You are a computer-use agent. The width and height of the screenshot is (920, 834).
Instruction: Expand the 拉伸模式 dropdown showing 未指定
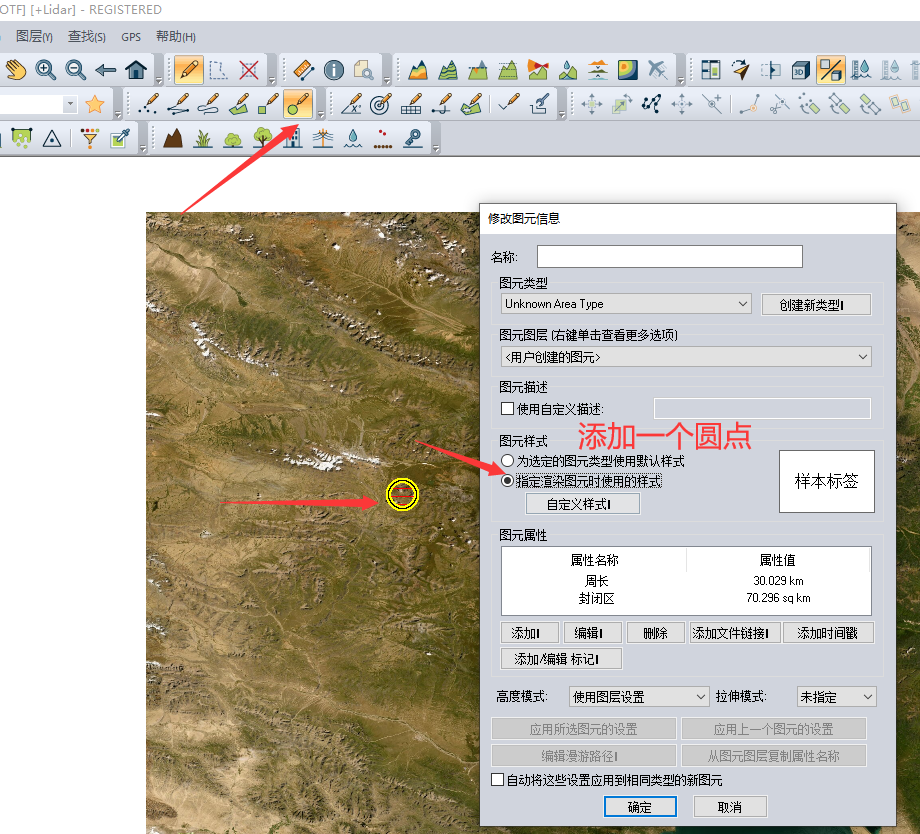[x=836, y=696]
